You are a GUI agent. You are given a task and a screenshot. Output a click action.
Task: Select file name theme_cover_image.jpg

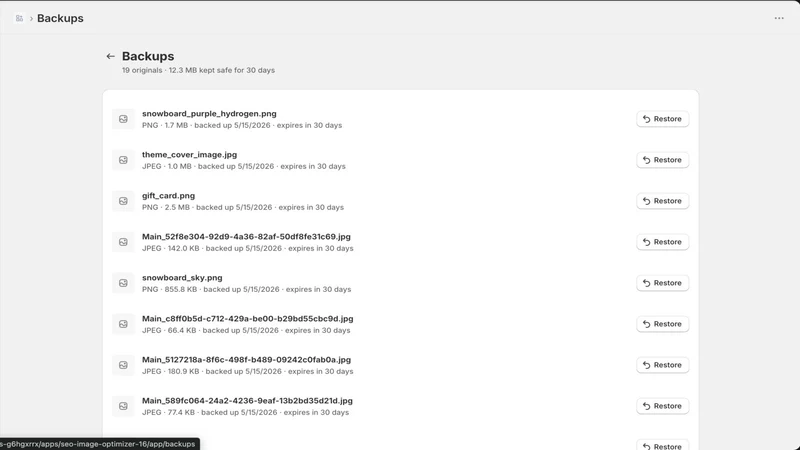(189, 155)
